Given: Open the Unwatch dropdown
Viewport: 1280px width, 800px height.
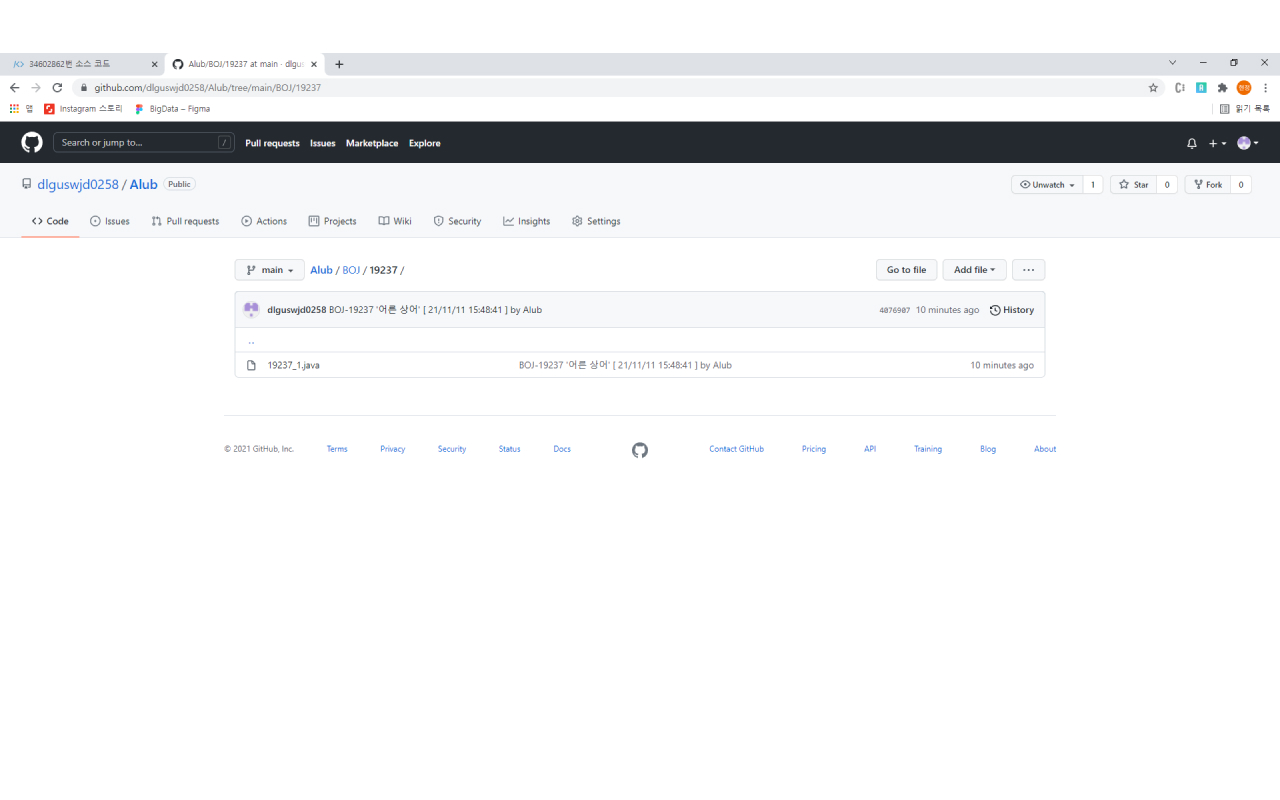Looking at the screenshot, I should [1047, 185].
